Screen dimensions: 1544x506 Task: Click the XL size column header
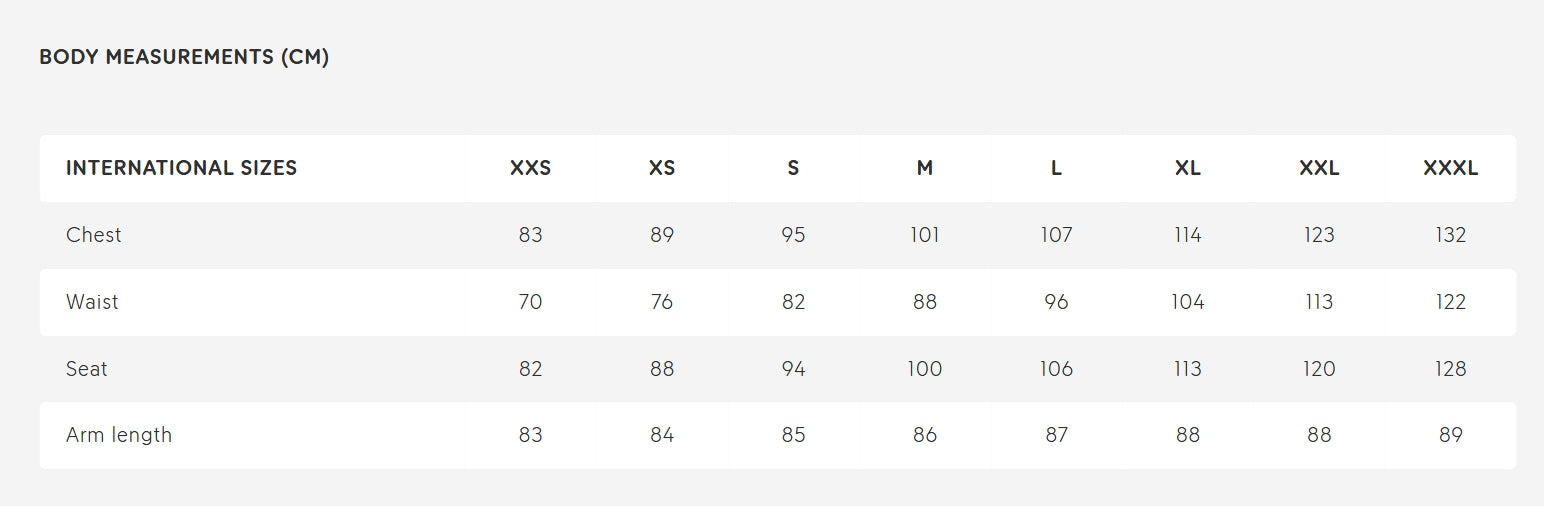[1188, 168]
